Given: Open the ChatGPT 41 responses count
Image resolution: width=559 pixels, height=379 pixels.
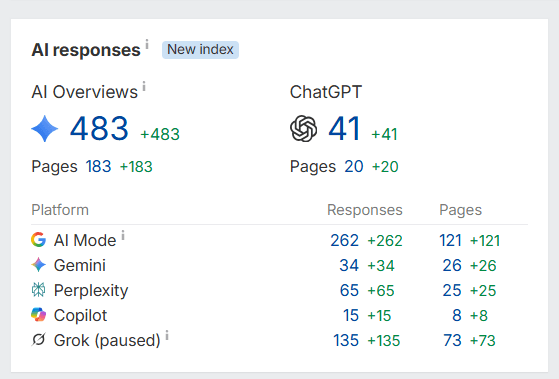Looking at the screenshot, I should click(x=344, y=128).
